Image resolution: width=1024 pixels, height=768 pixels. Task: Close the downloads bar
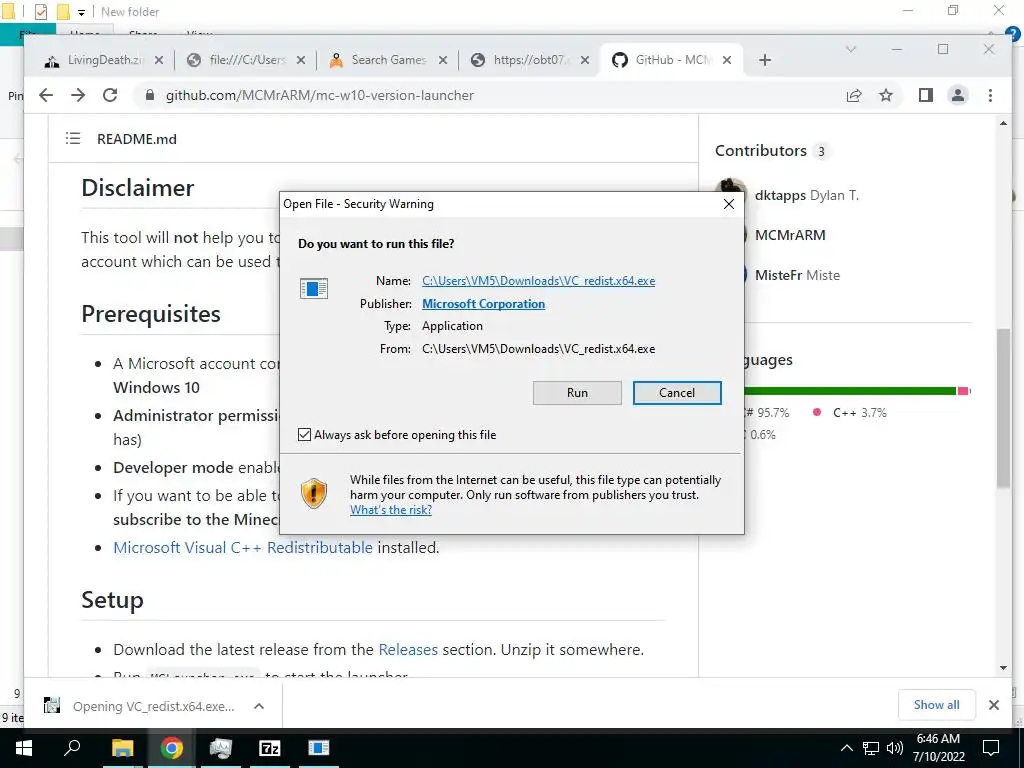(993, 705)
